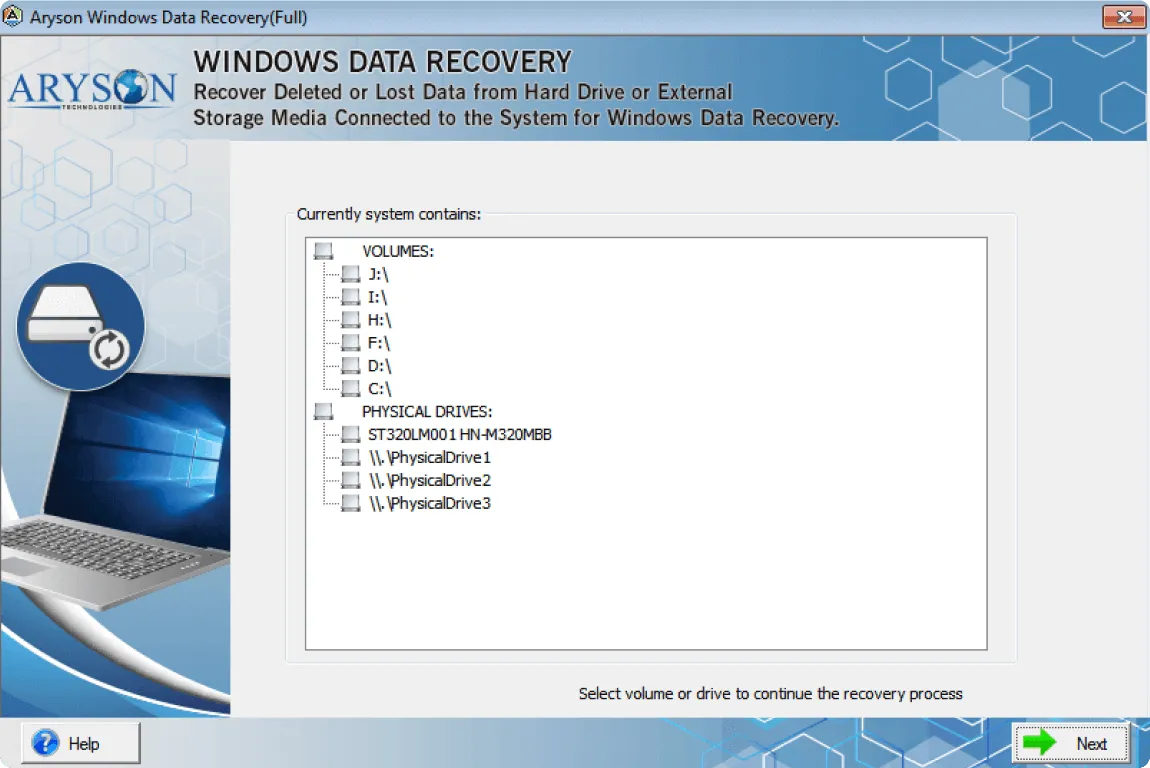Click the drive icon beside PHYSICAL DRIVES
This screenshot has width=1150, height=768.
322,410
